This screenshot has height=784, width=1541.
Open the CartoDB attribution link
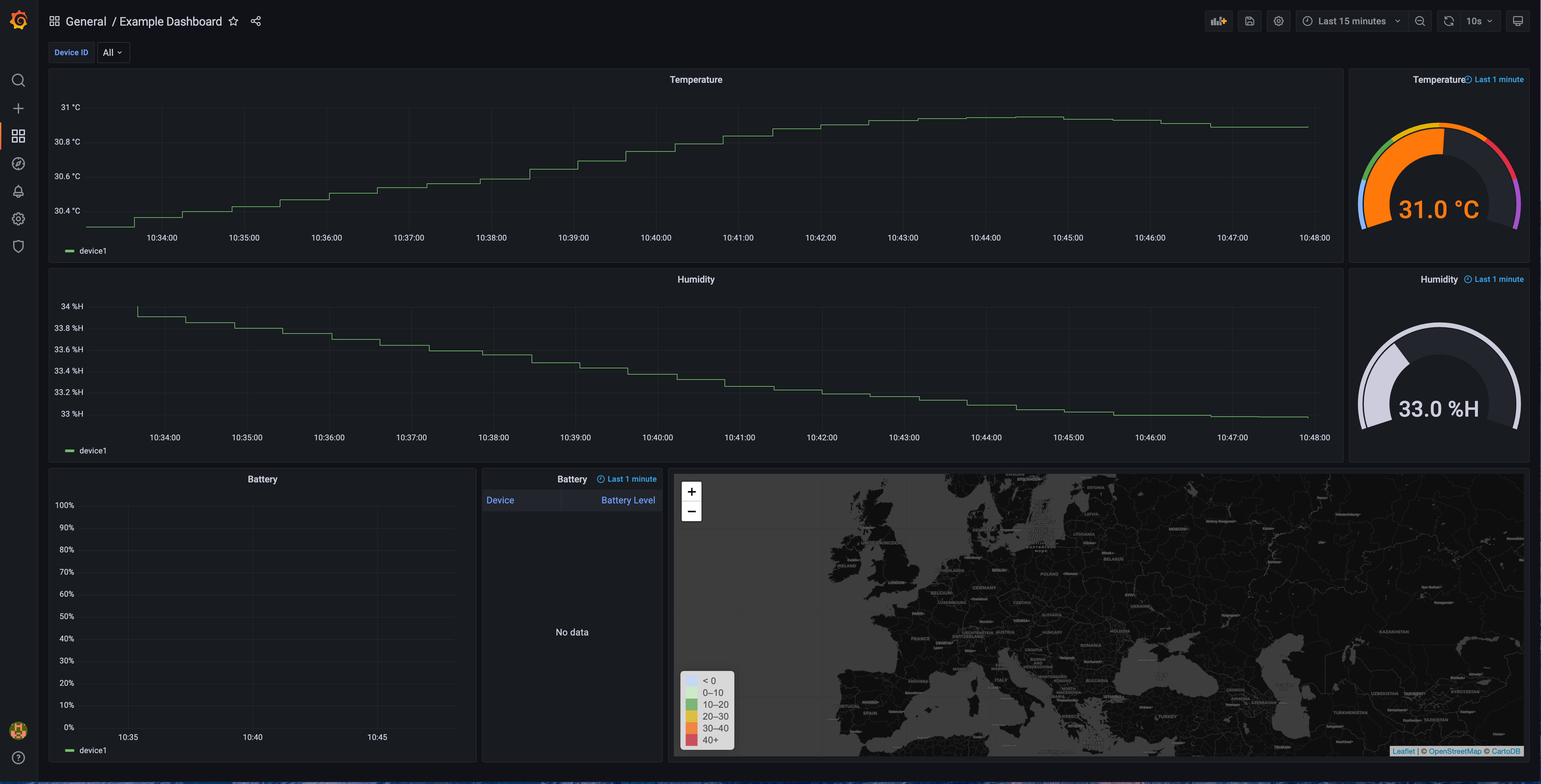click(x=1506, y=751)
